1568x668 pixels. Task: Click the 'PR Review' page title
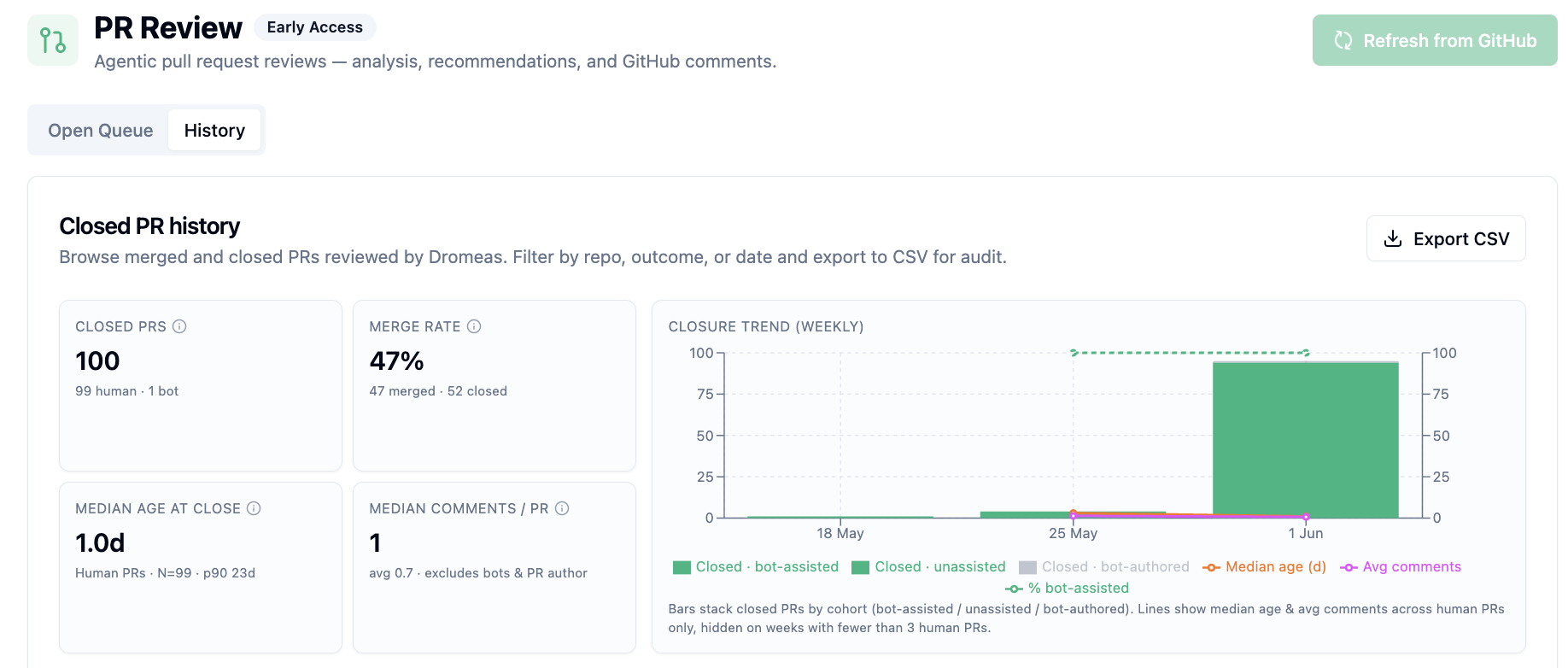(168, 28)
